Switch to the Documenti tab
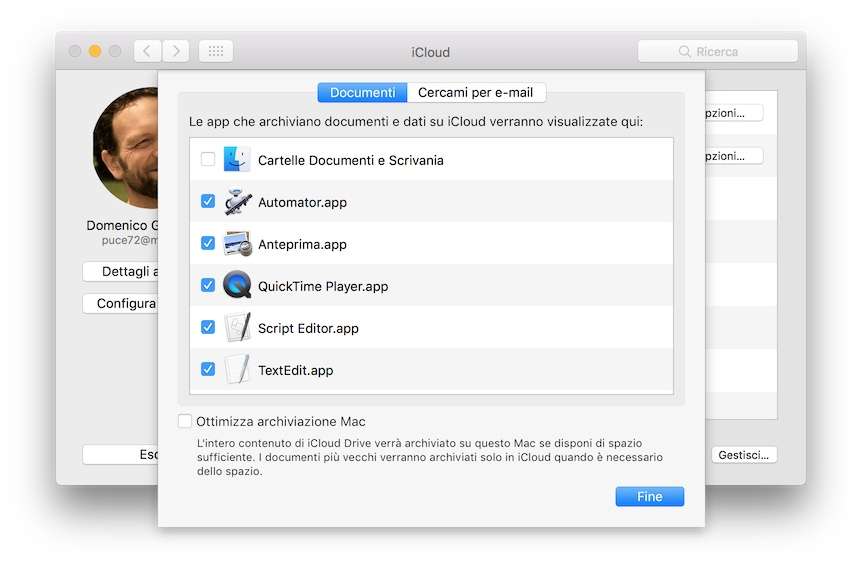This screenshot has height=565, width=862. [x=362, y=93]
